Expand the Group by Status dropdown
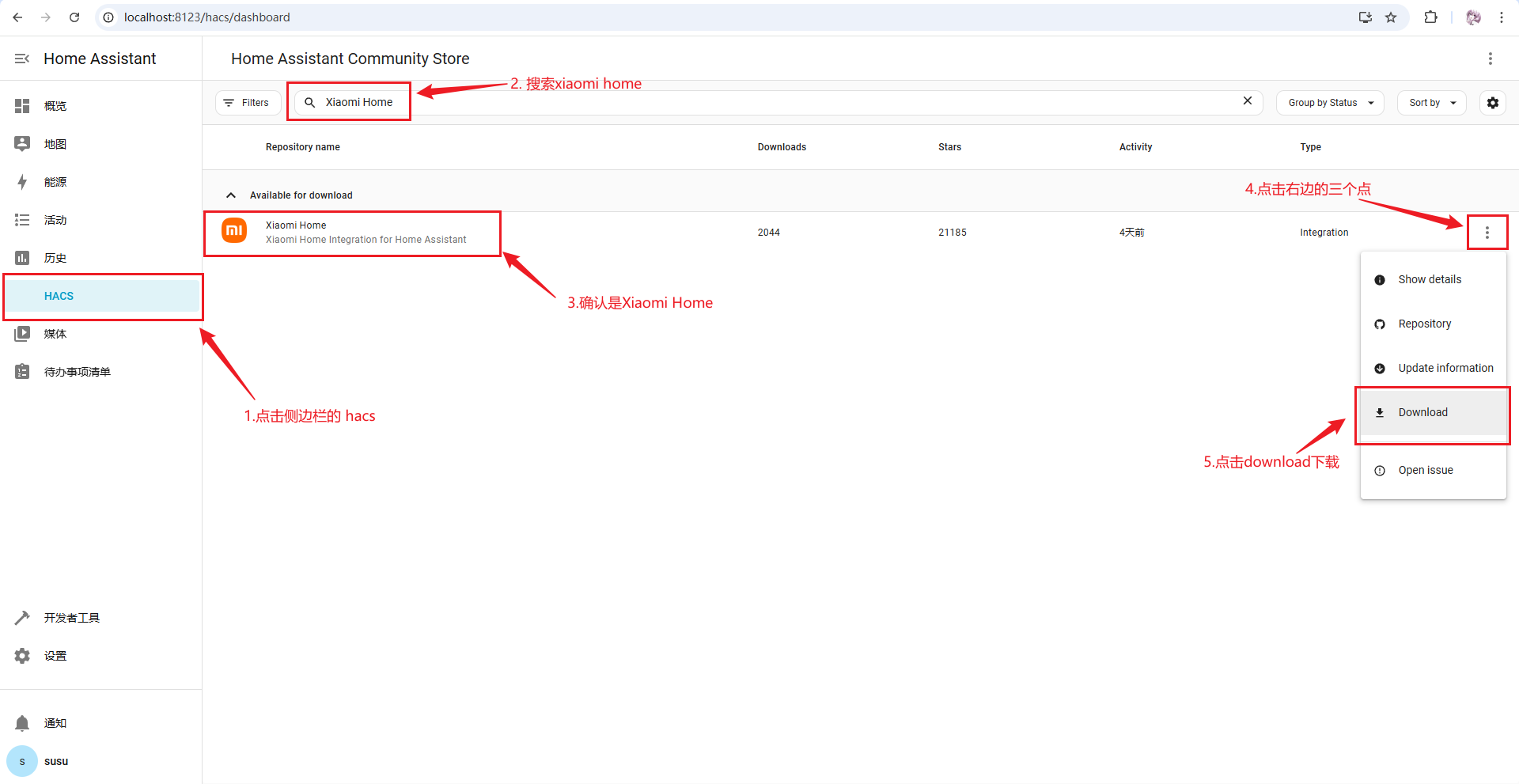This screenshot has height=784, width=1519. click(1329, 103)
